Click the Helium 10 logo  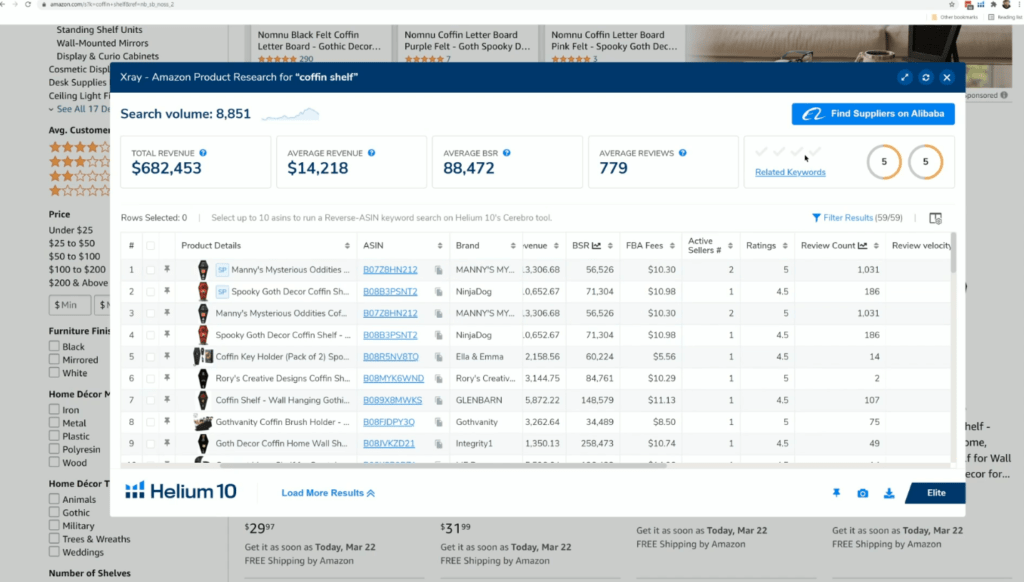pos(181,491)
